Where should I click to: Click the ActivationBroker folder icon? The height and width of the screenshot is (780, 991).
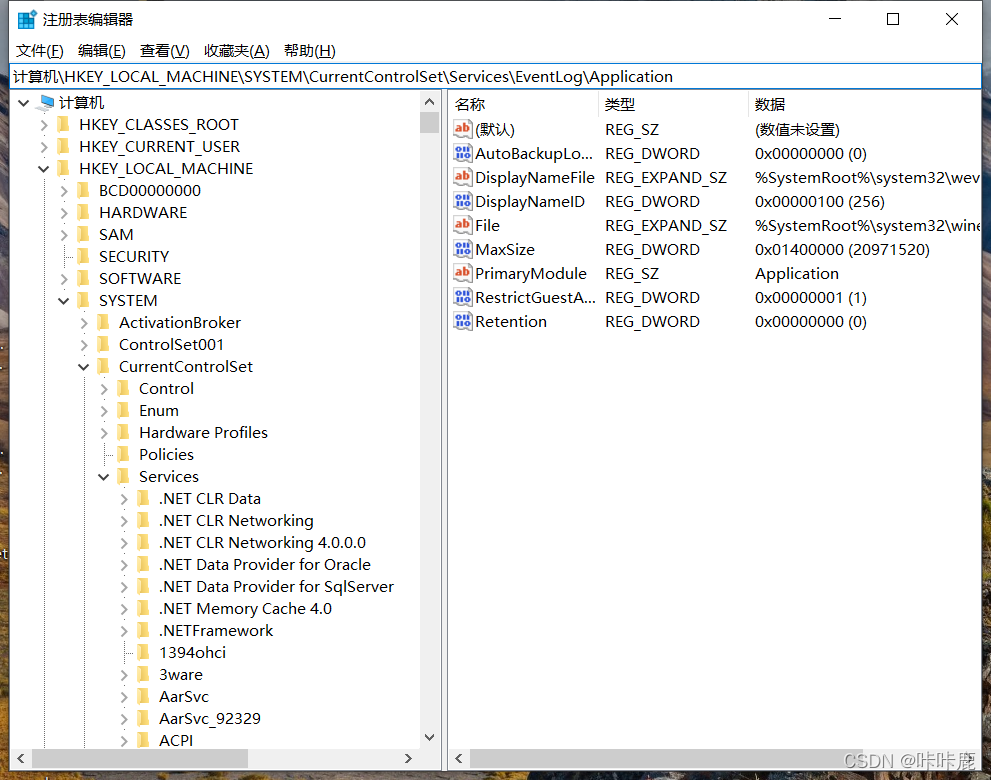point(104,322)
